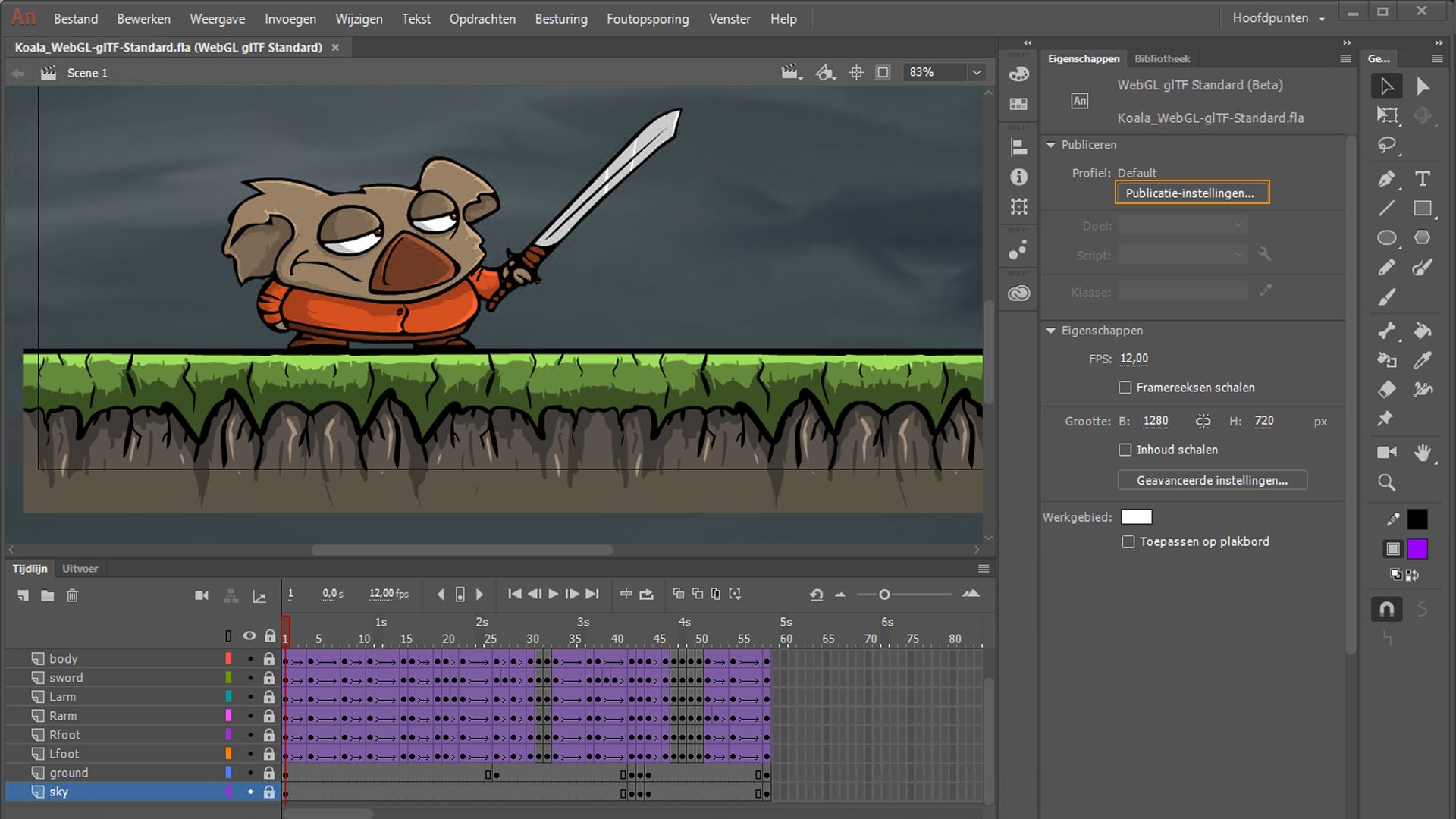The height and width of the screenshot is (819, 1456).
Task: Select the Zoom magnifier tool
Action: (x=1386, y=482)
